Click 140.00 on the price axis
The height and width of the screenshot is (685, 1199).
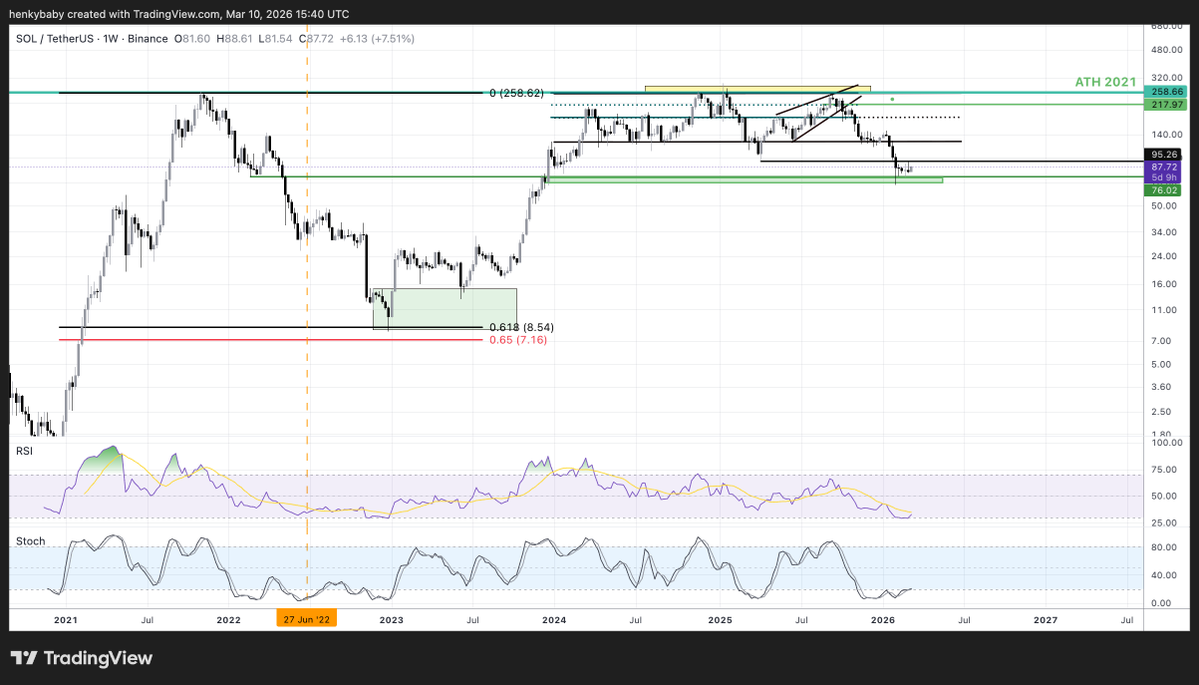point(1165,135)
